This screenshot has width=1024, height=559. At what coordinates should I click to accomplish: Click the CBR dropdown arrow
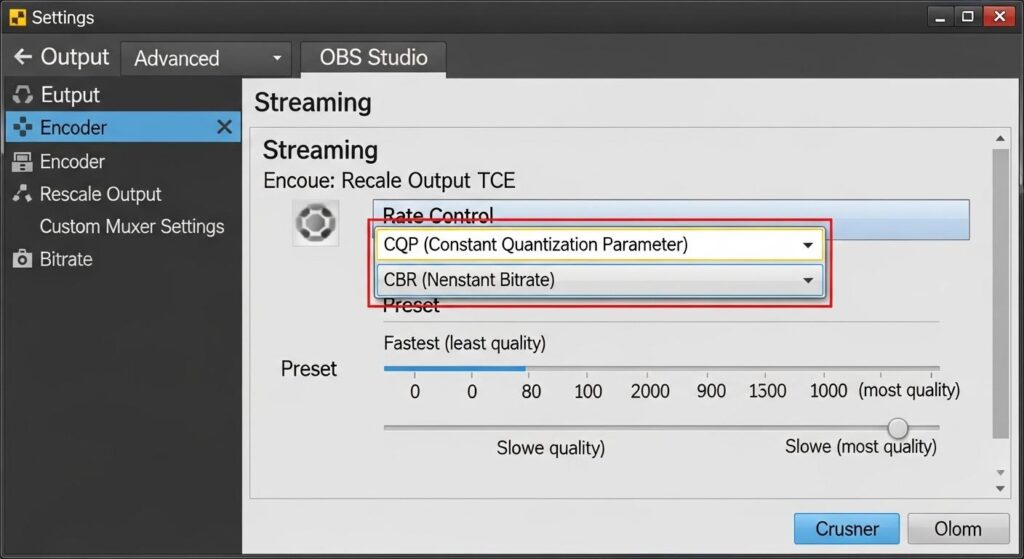point(808,281)
